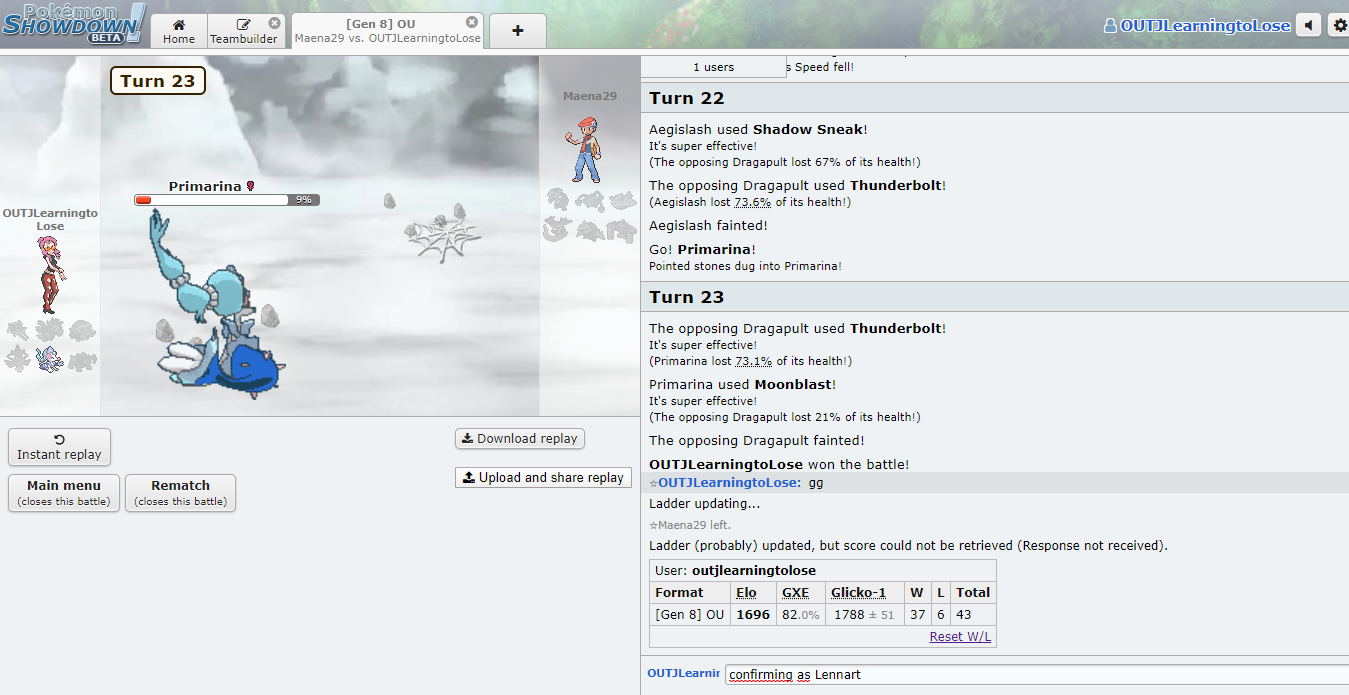This screenshot has width=1349, height=695.
Task: Click Primarina's 9% HP bar
Action: click(227, 200)
